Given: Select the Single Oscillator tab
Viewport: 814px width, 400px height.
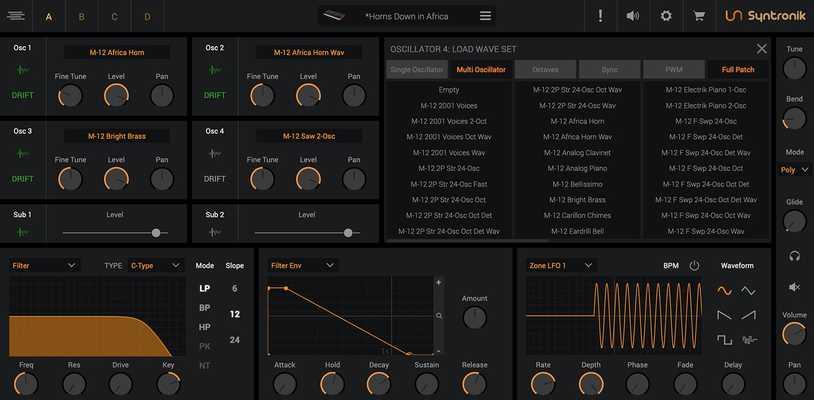Looking at the screenshot, I should (417, 70).
